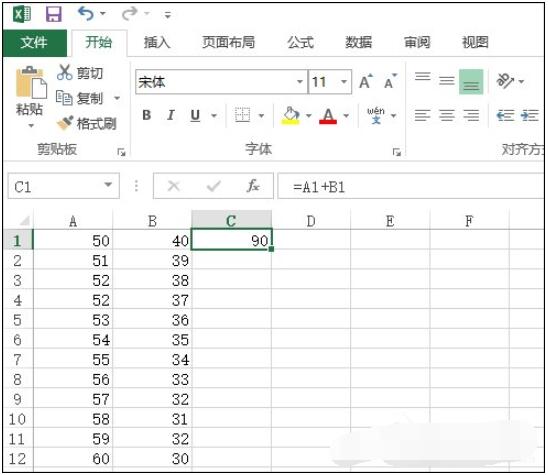548x475 pixels.
Task: Open the 复制 dropdown arrow
Action: (x=117, y=98)
